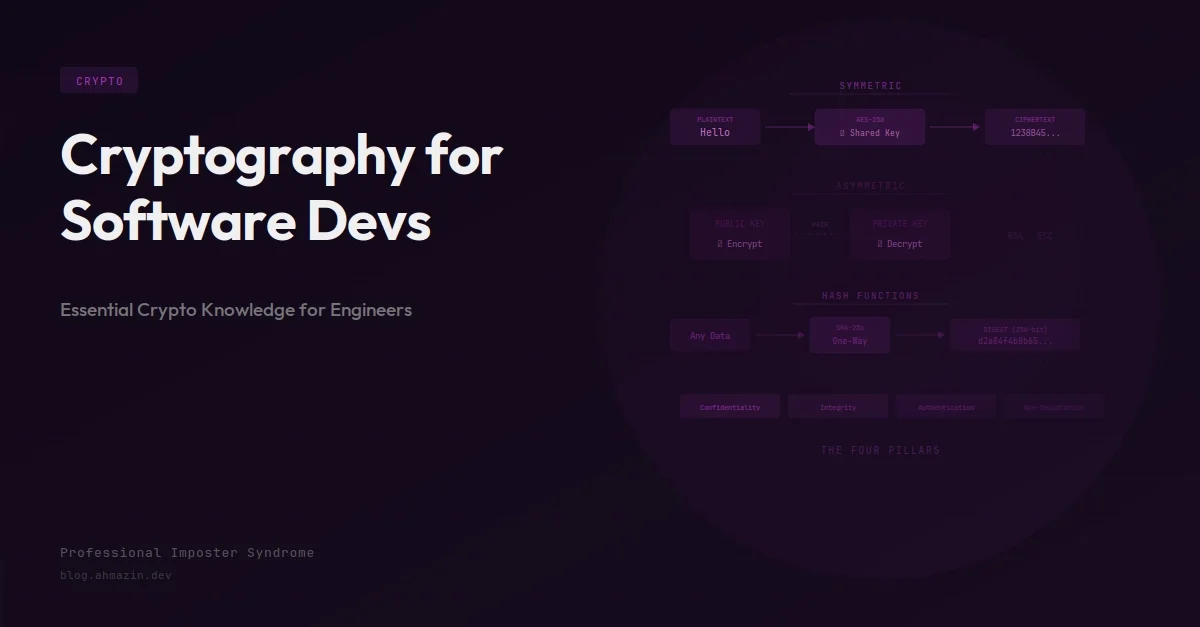Click the CRYPTO category tag

(99, 81)
